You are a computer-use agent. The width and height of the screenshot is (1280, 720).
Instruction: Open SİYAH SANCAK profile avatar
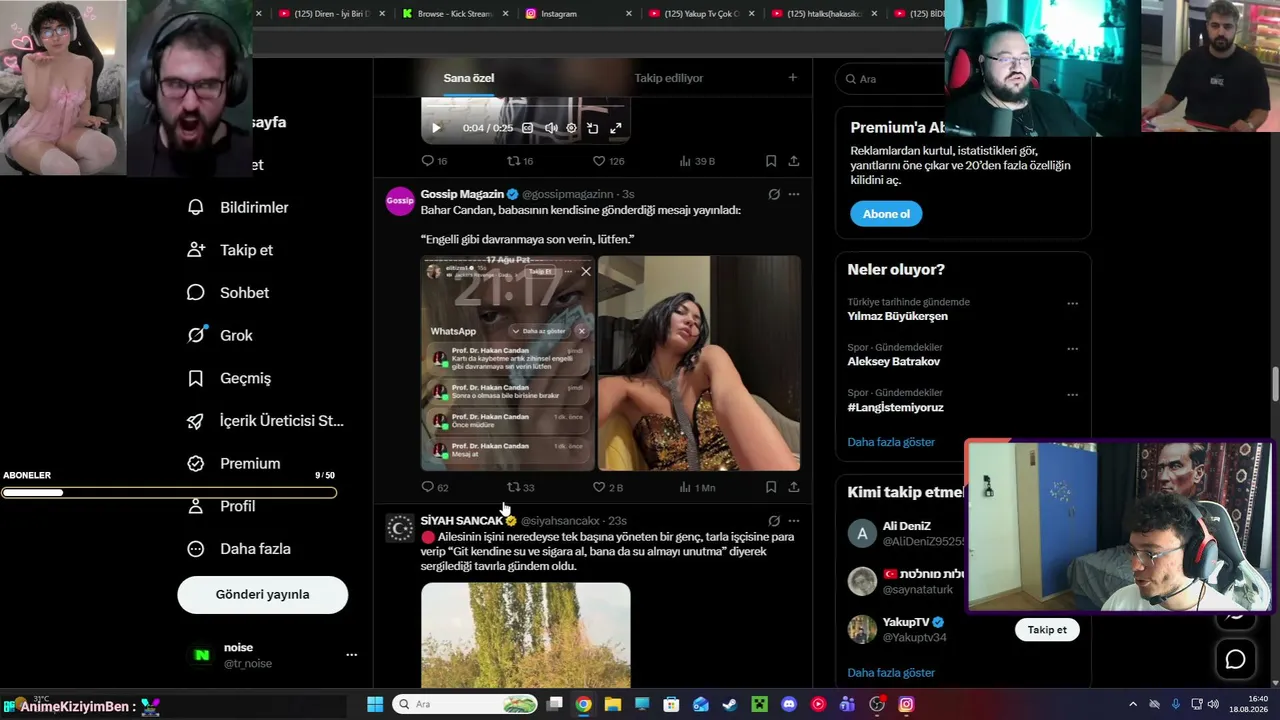coord(400,528)
